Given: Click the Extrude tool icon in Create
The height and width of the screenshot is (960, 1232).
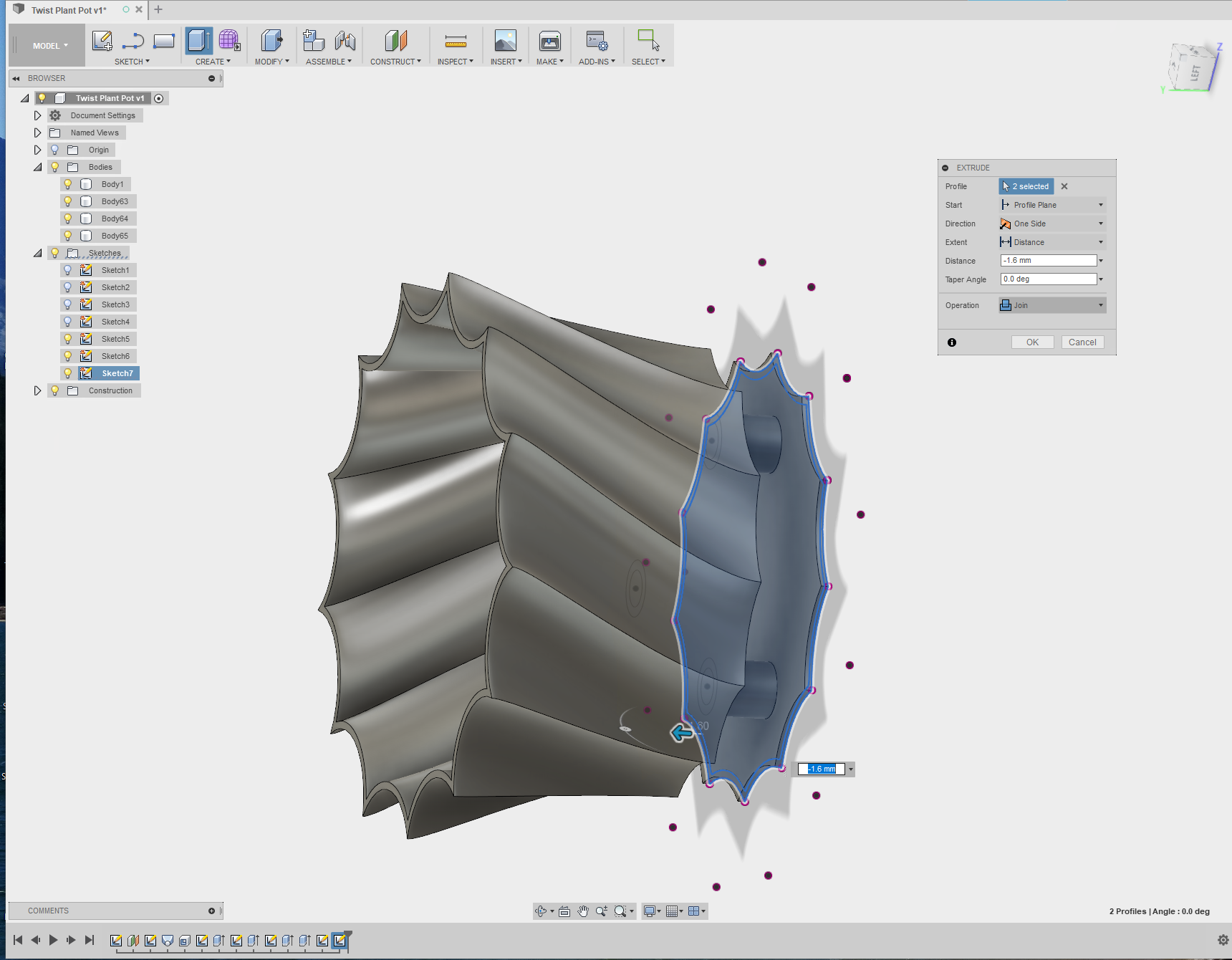Looking at the screenshot, I should click(x=198, y=41).
